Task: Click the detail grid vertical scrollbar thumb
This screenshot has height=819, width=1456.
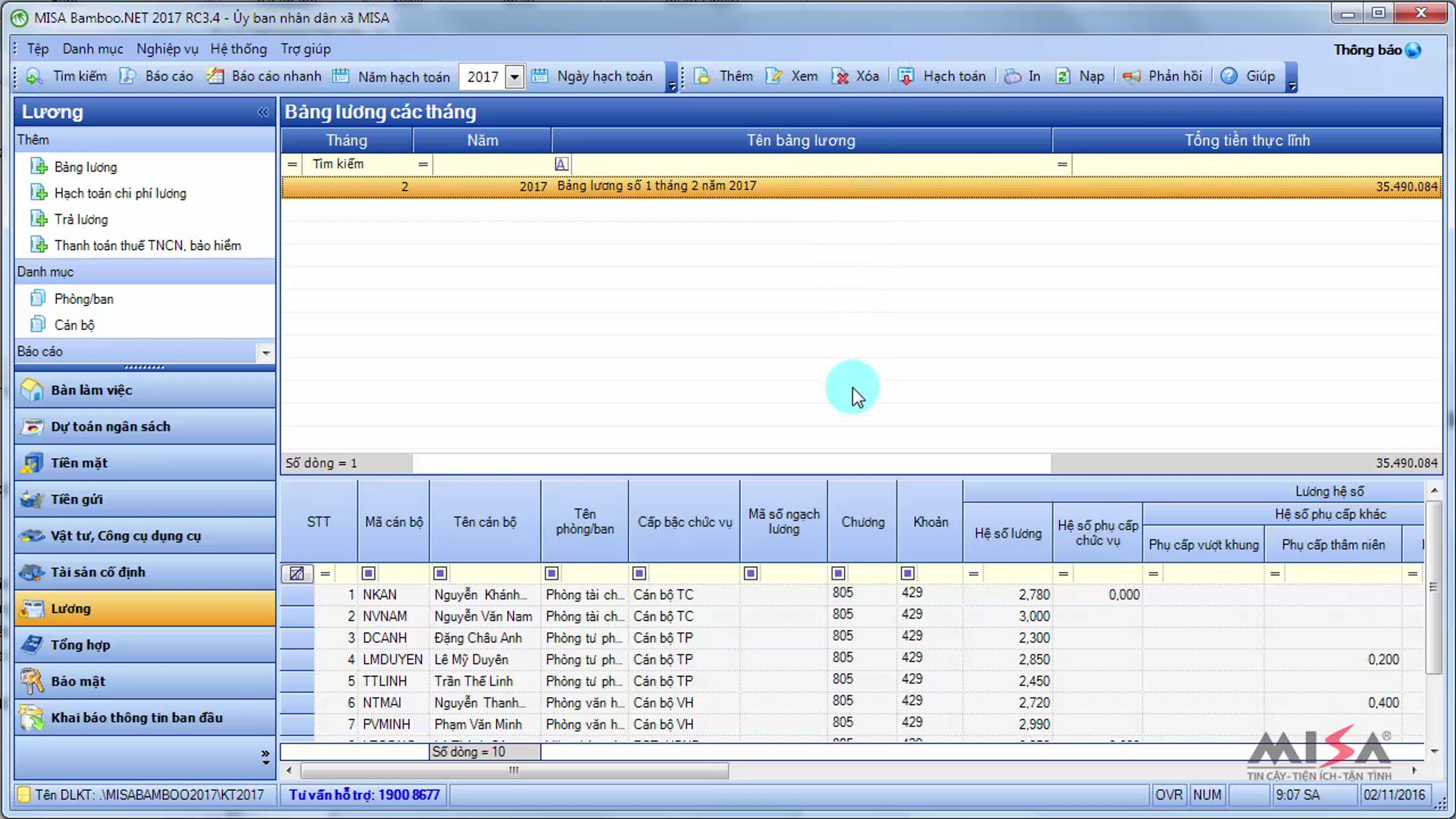Action: (x=1434, y=587)
